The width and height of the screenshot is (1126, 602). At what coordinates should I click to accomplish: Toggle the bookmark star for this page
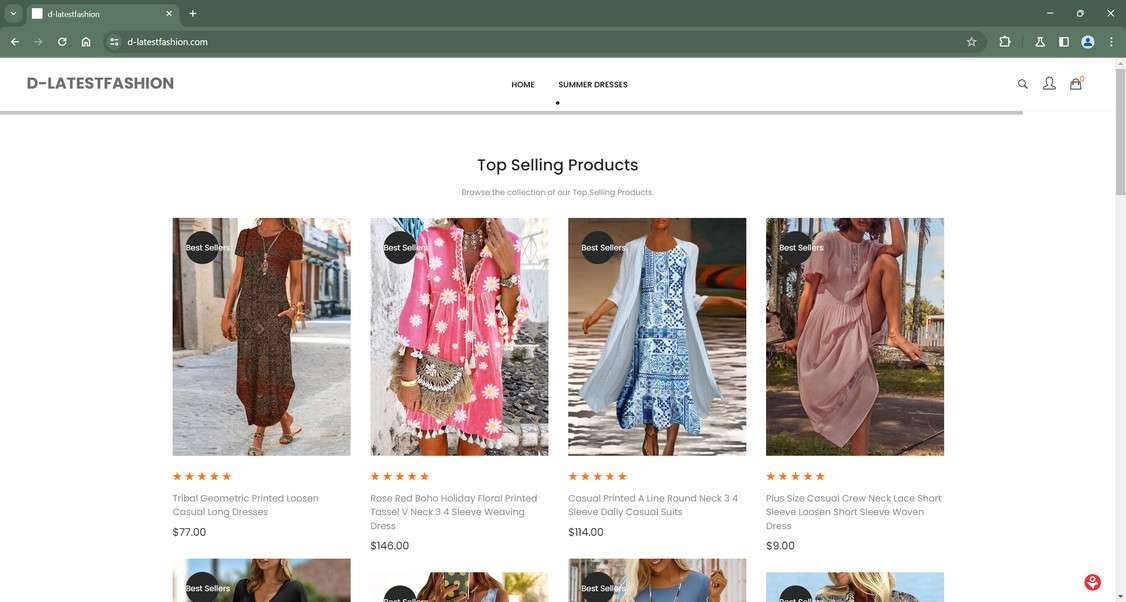pyautogui.click(x=971, y=42)
